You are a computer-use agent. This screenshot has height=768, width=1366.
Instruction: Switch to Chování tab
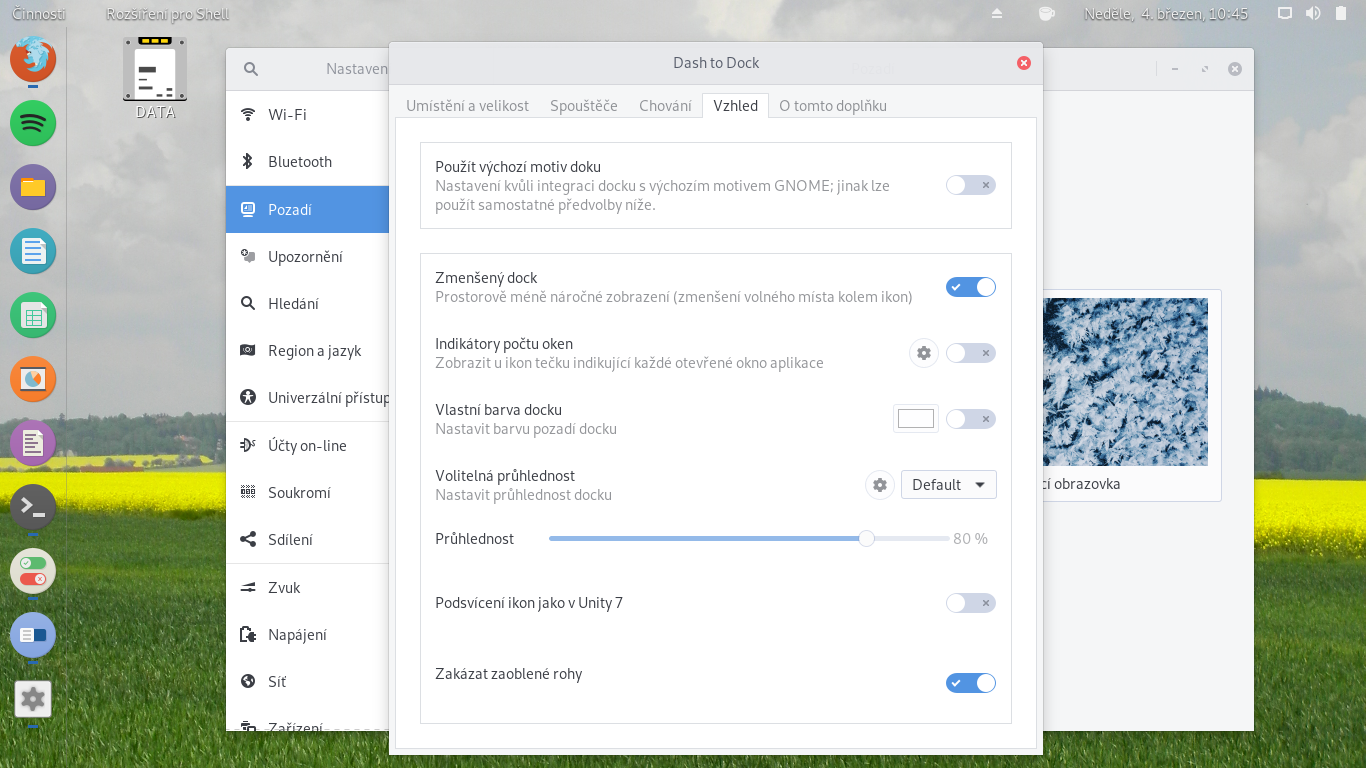(665, 106)
